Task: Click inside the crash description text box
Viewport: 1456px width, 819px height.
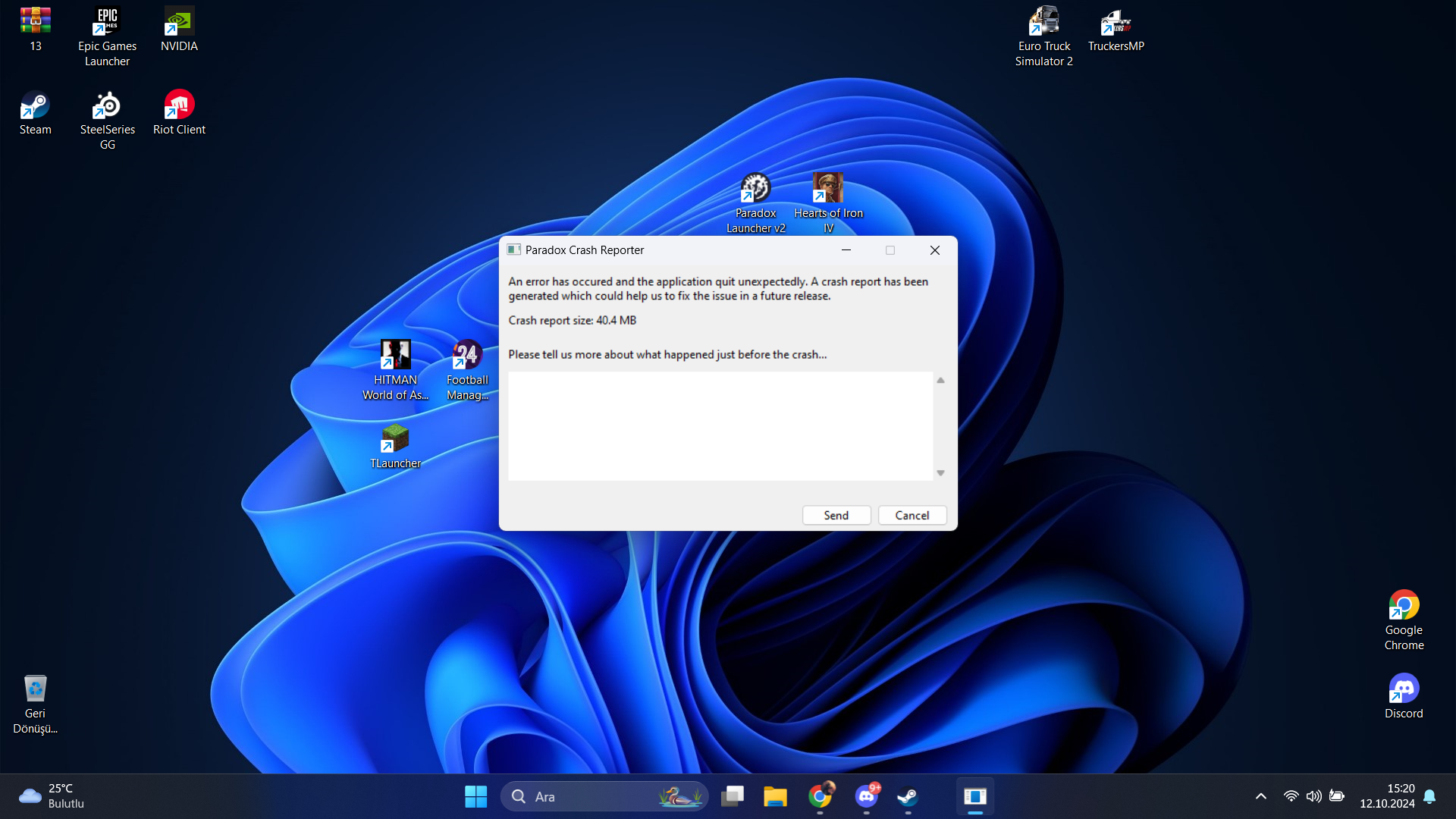Action: pyautogui.click(x=720, y=425)
